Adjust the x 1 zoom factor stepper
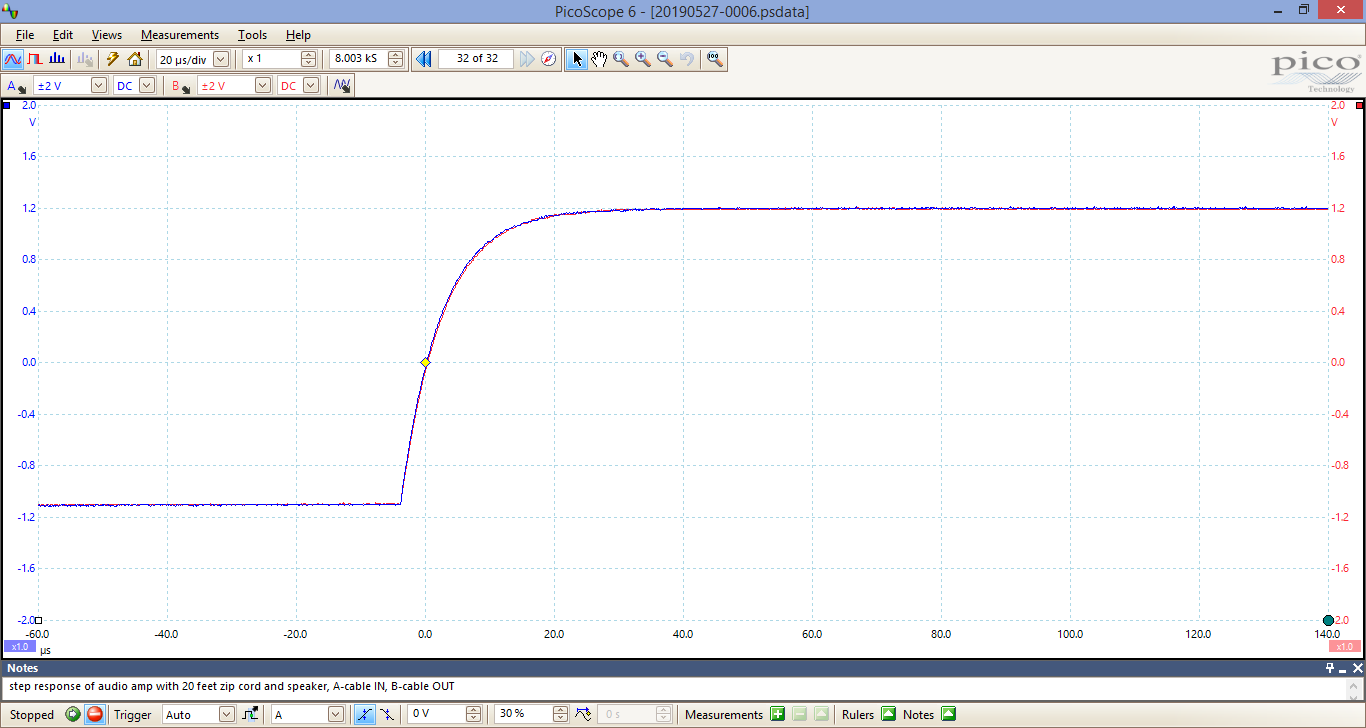Screen dimensions: 1366x728 [308, 59]
